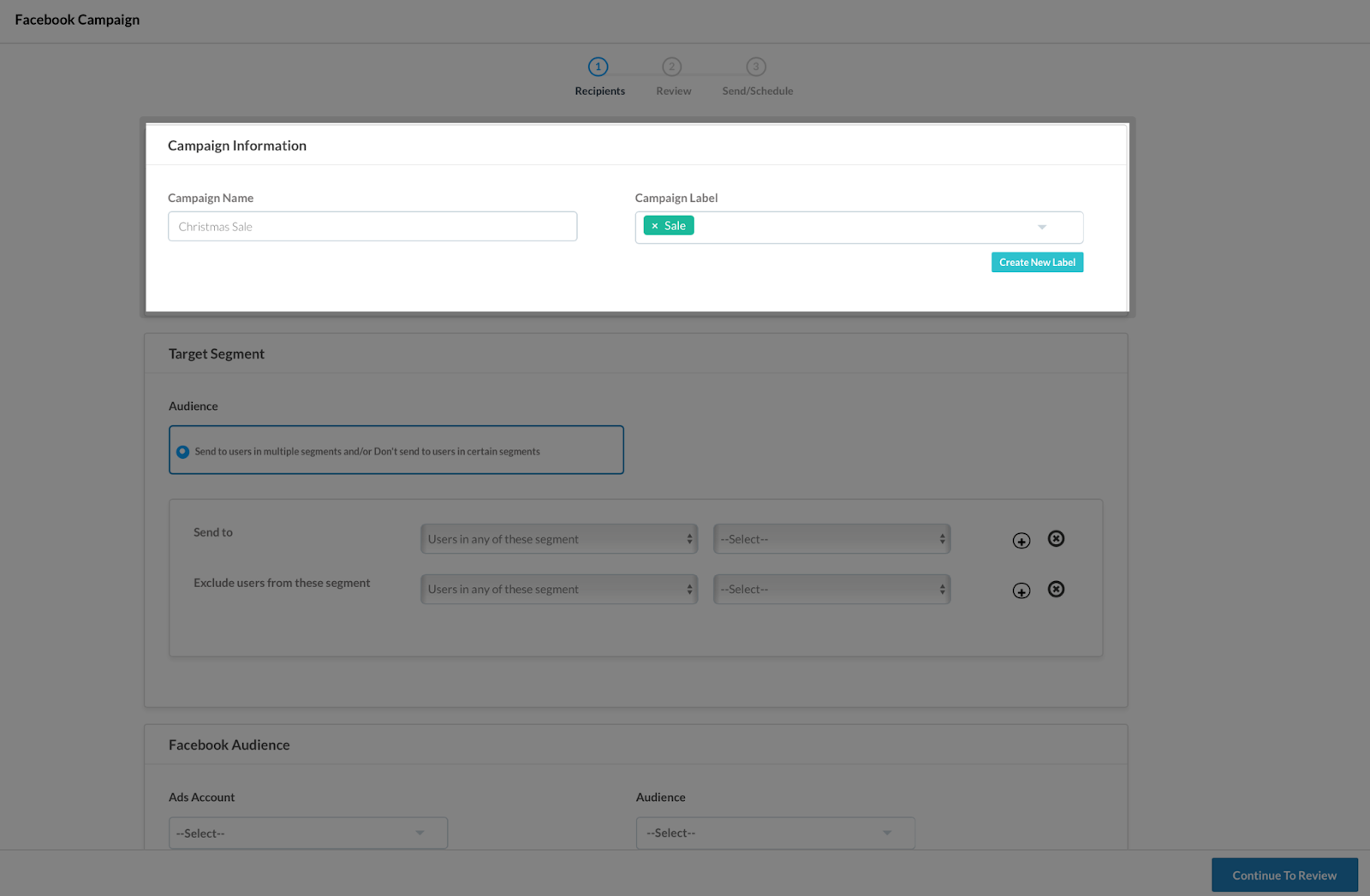Click the Campaign Name field label
This screenshot has height=896, width=1370.
coord(211,198)
